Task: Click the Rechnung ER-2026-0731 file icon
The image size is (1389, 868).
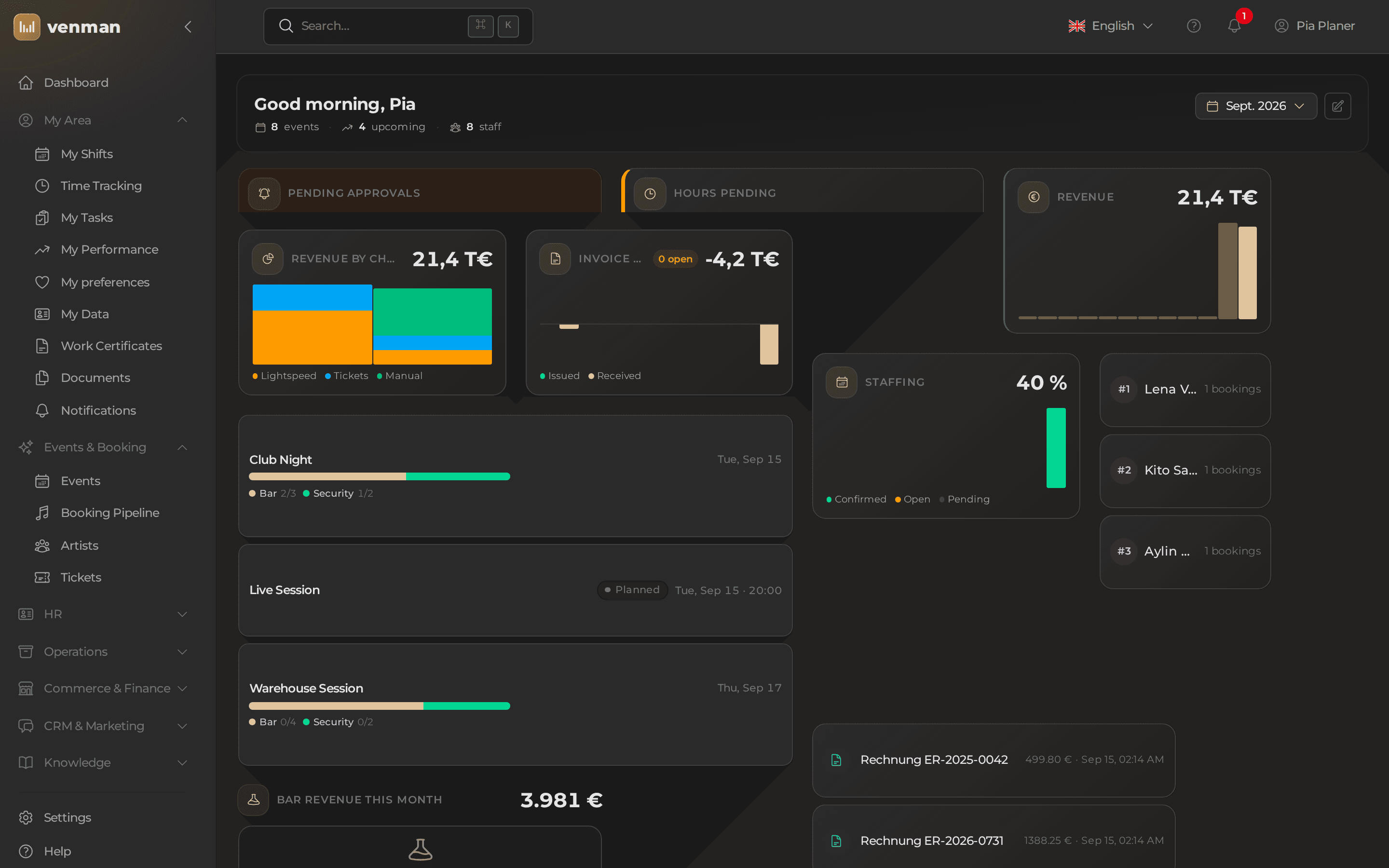Action: [836, 841]
